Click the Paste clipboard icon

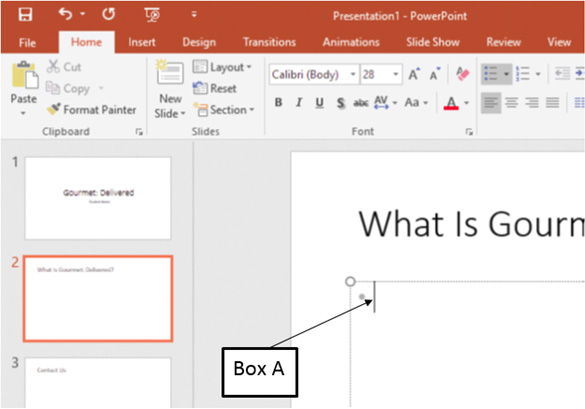pyautogui.click(x=25, y=75)
